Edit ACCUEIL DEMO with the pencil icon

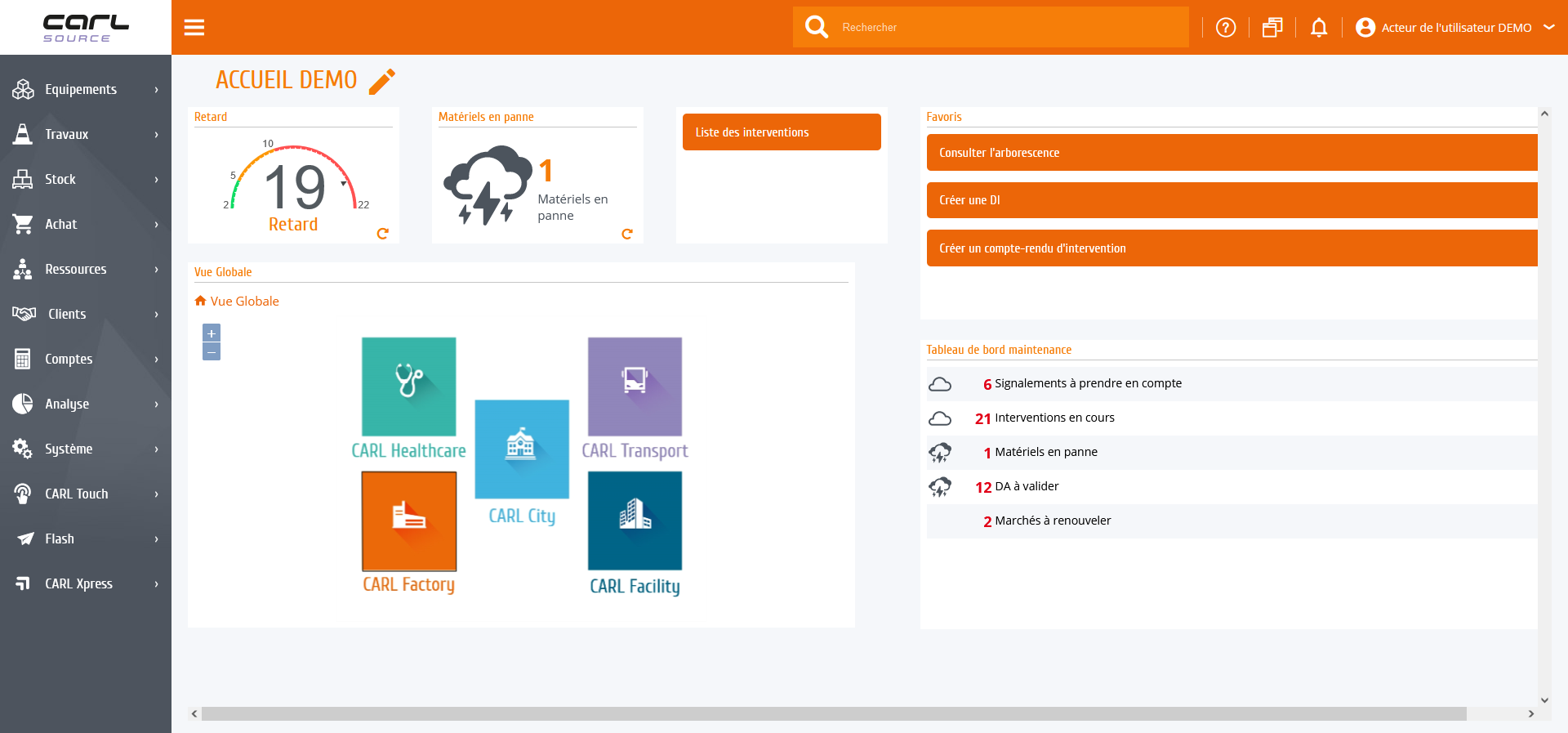coord(382,81)
